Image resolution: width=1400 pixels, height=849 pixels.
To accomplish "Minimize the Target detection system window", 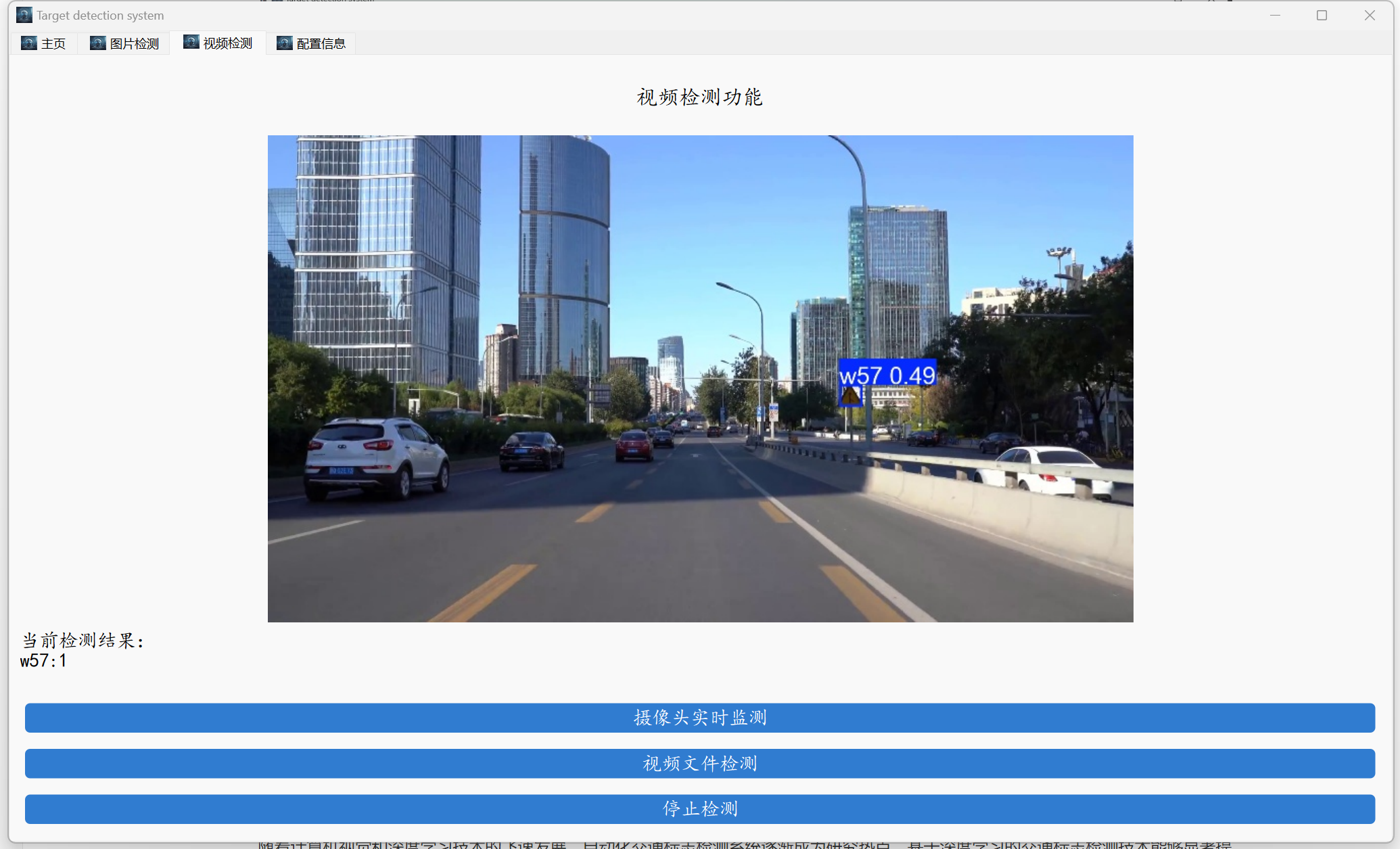I will tap(1275, 15).
